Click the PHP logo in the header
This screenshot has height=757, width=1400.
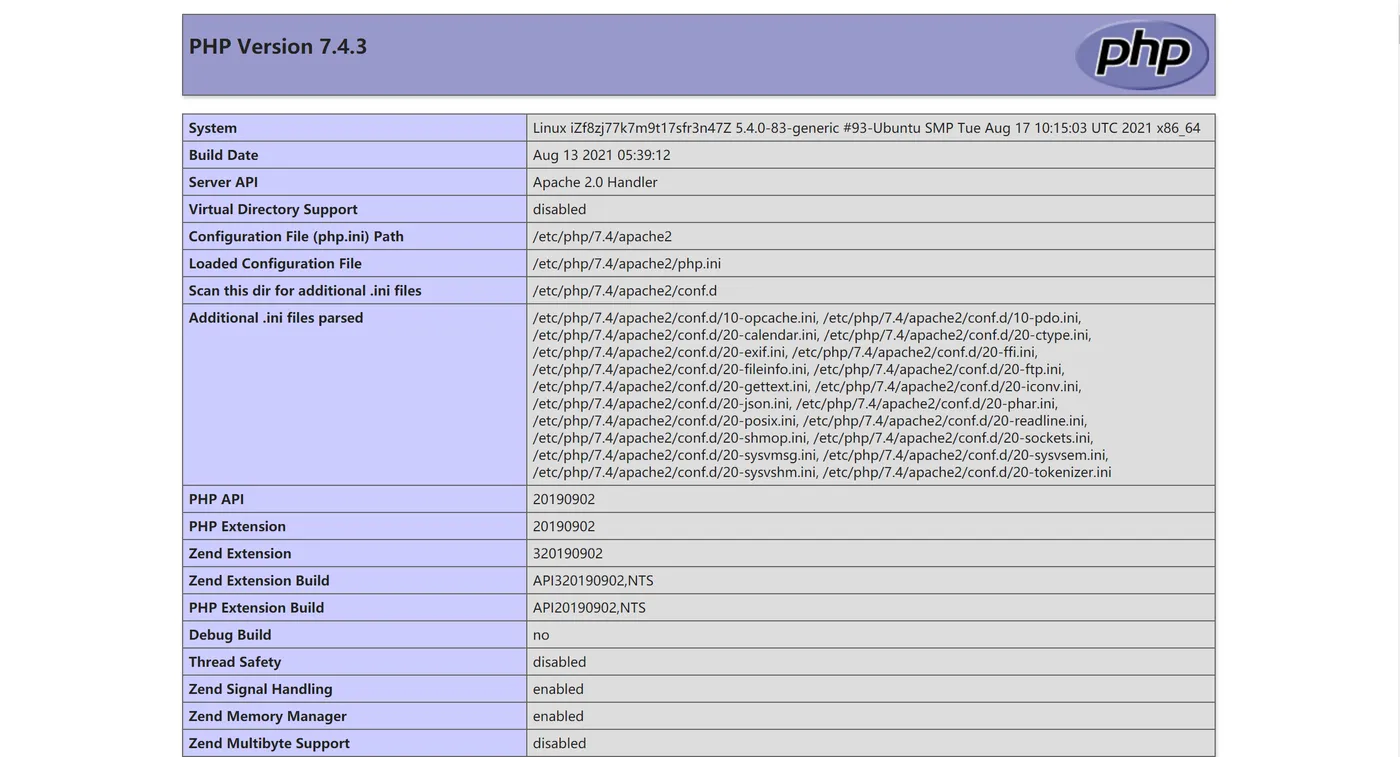pyautogui.click(x=1142, y=54)
